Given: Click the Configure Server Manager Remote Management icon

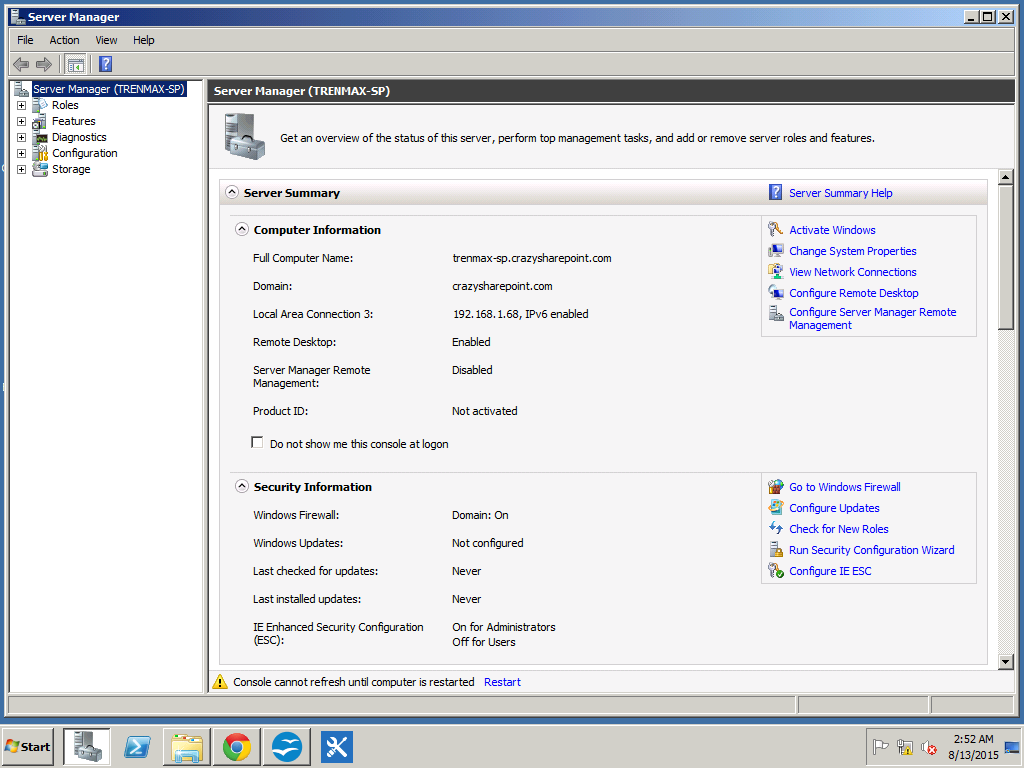Looking at the screenshot, I should (775, 313).
